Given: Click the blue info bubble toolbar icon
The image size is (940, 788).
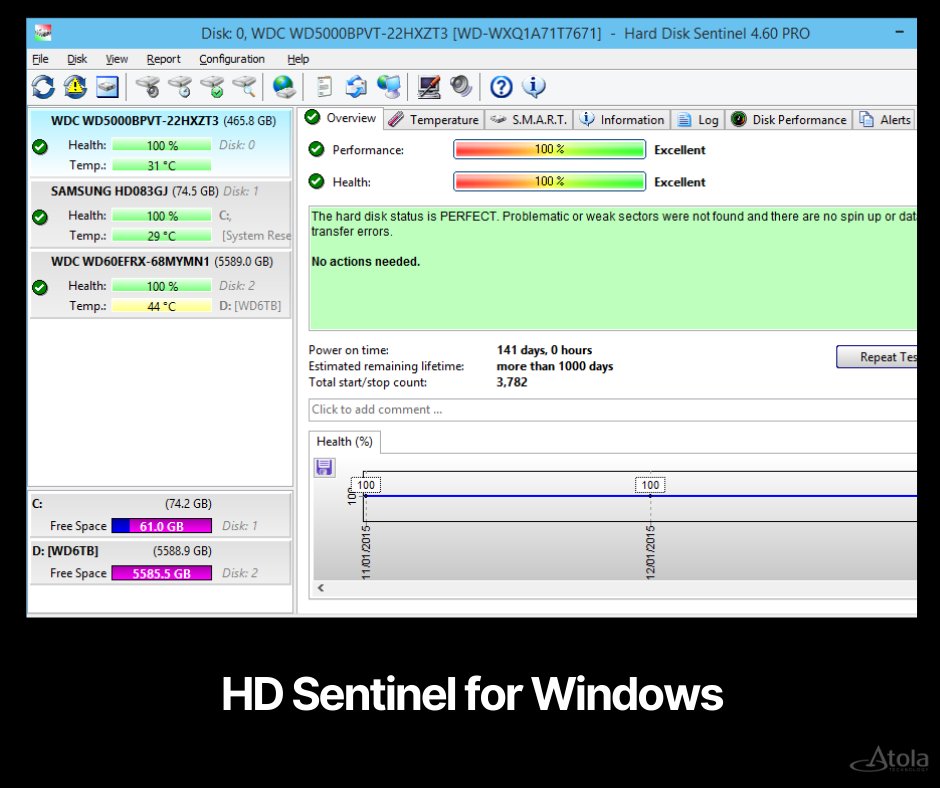Looking at the screenshot, I should 534,87.
